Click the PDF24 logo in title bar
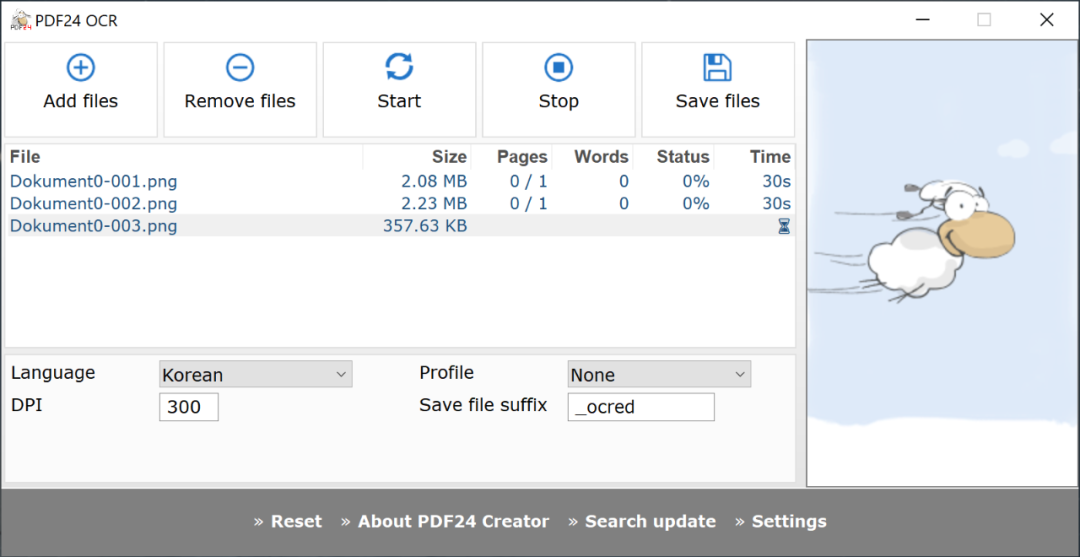 (x=20, y=20)
